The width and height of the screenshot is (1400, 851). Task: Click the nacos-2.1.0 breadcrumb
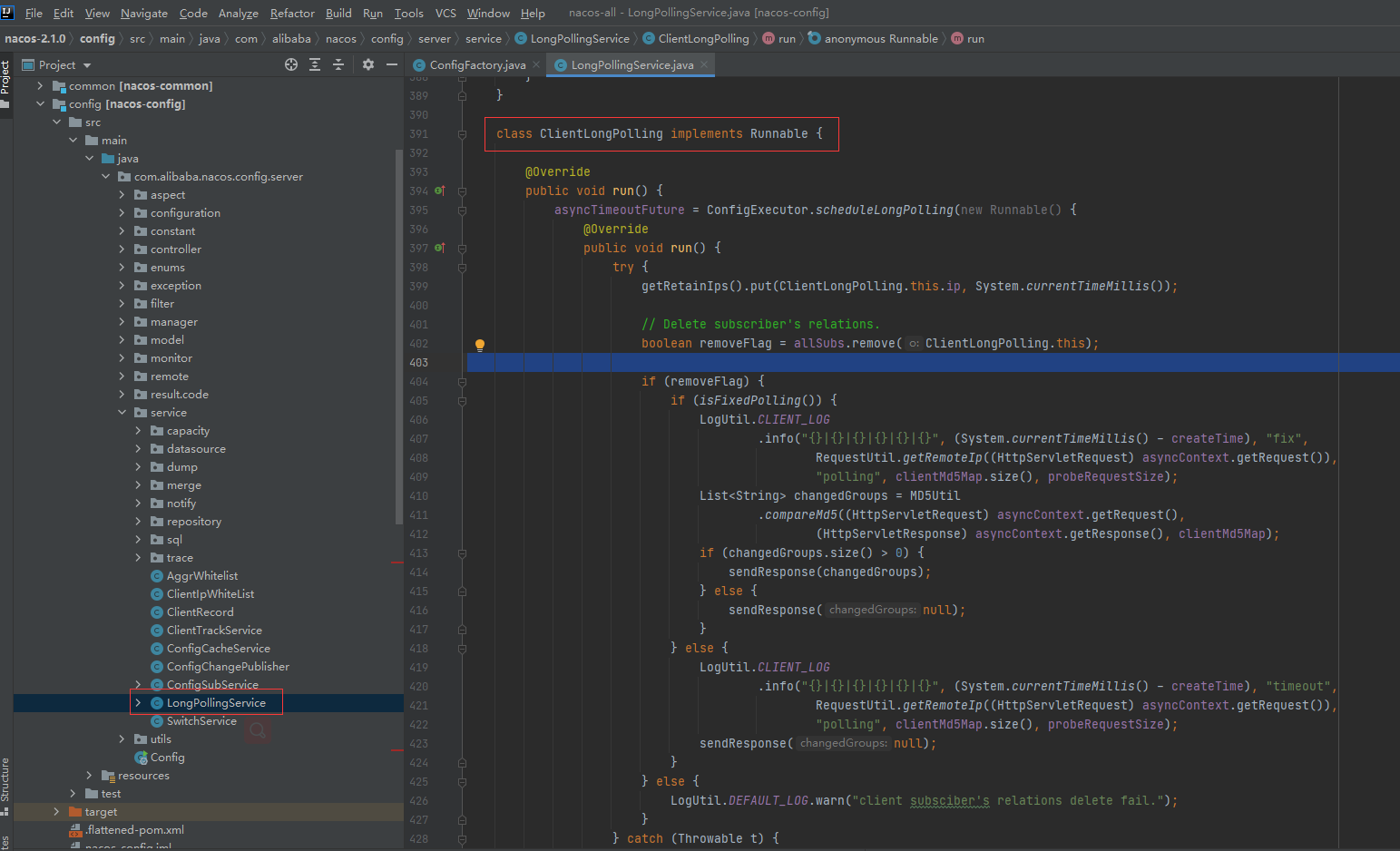tap(35, 39)
